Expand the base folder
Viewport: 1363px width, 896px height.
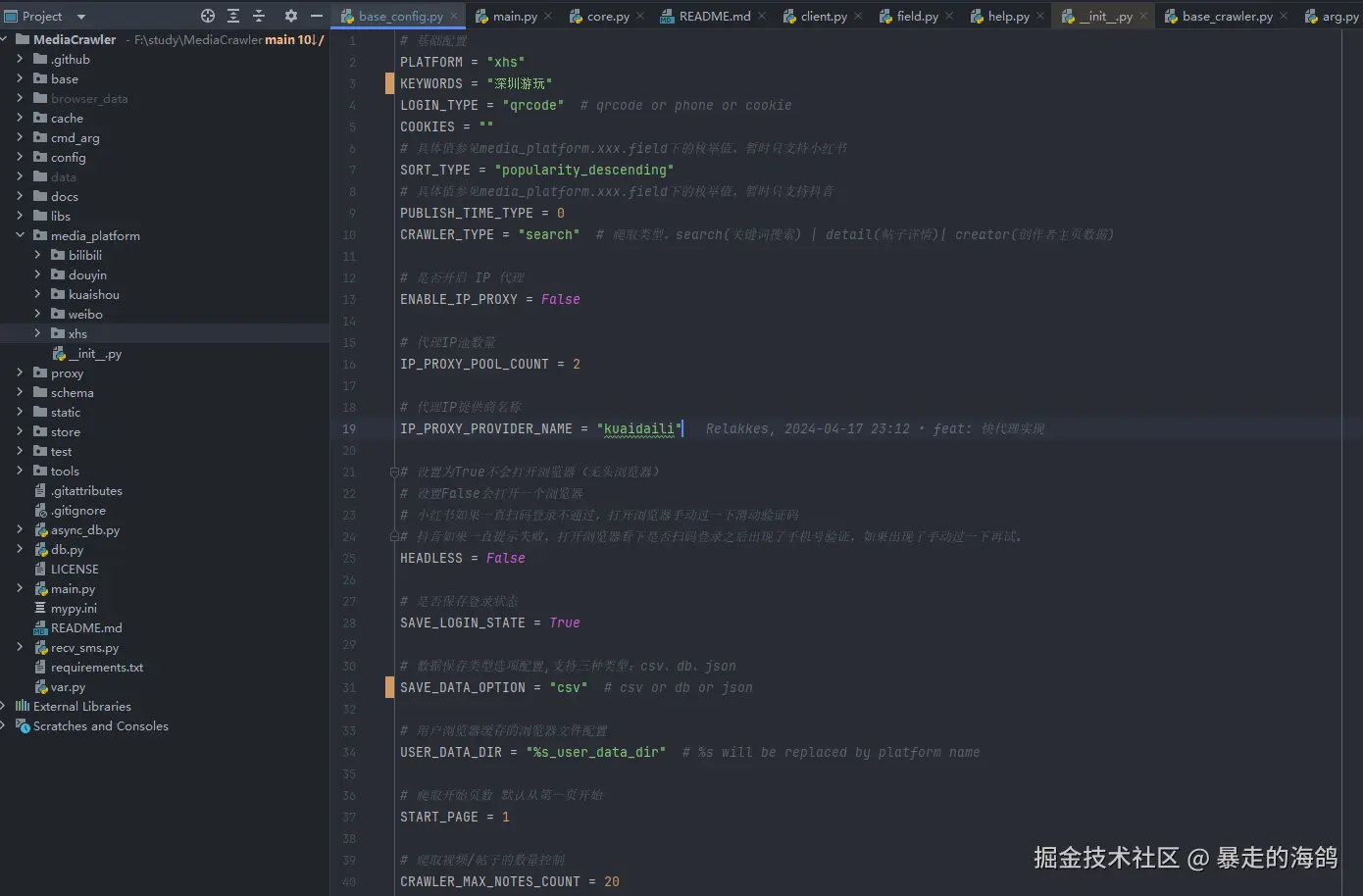coord(20,78)
